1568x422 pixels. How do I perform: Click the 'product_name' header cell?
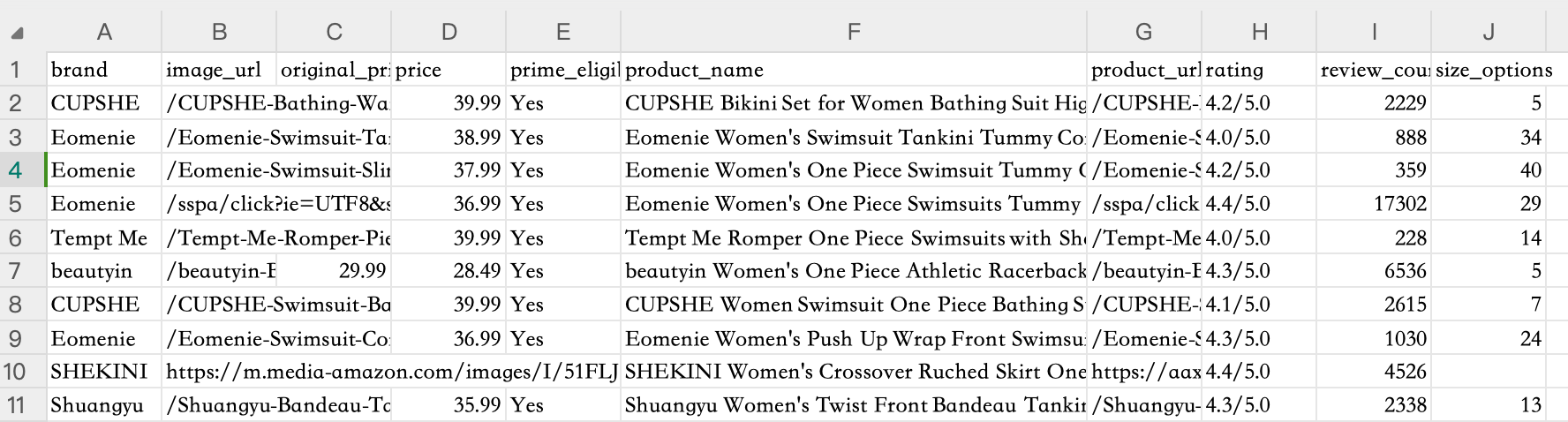coord(854,70)
